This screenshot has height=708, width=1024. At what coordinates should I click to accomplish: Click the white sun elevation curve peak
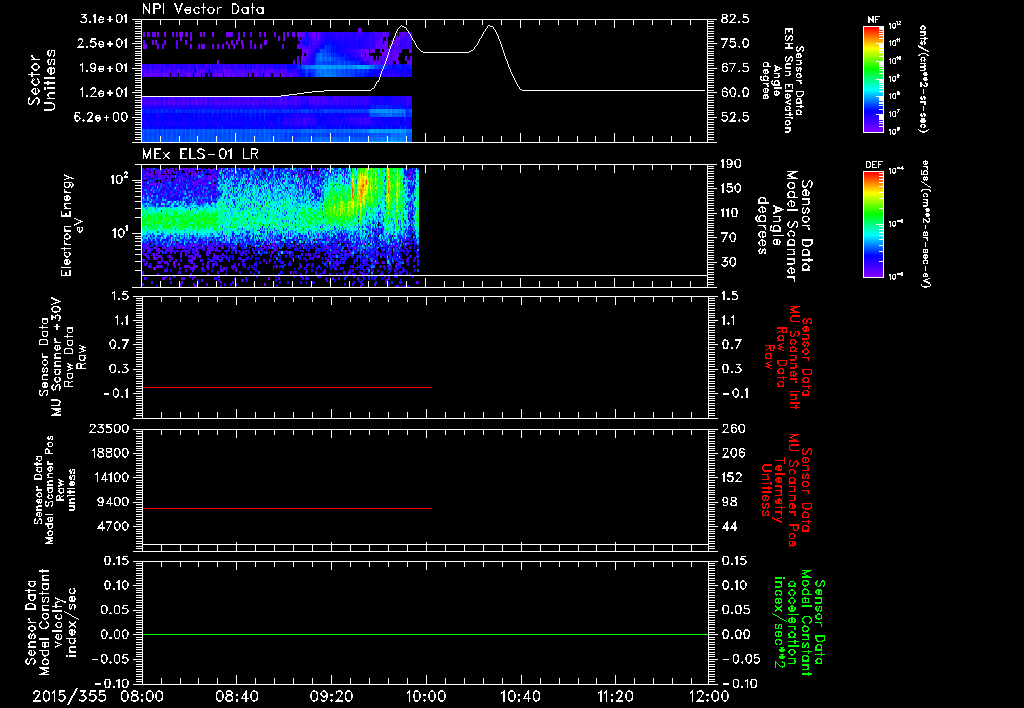tap(402, 27)
